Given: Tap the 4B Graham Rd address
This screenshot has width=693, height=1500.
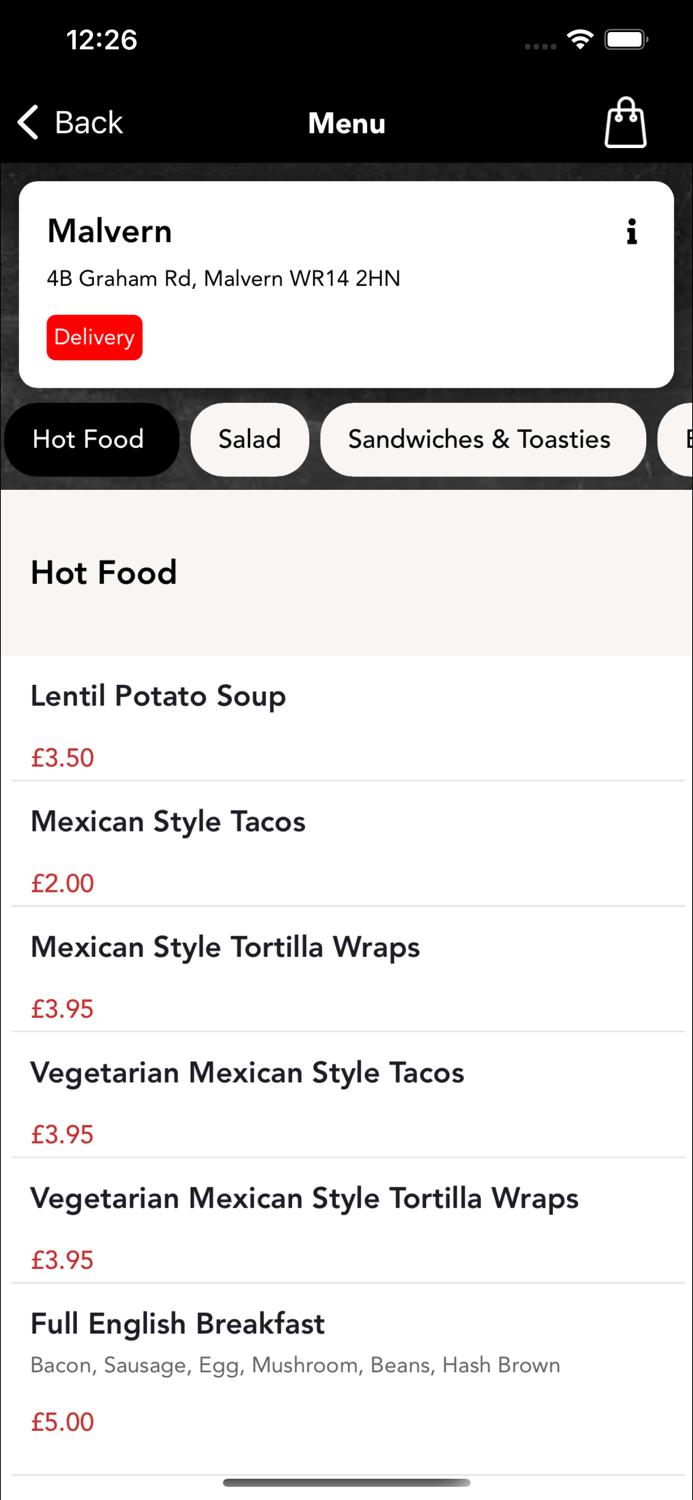Looking at the screenshot, I should click(223, 279).
